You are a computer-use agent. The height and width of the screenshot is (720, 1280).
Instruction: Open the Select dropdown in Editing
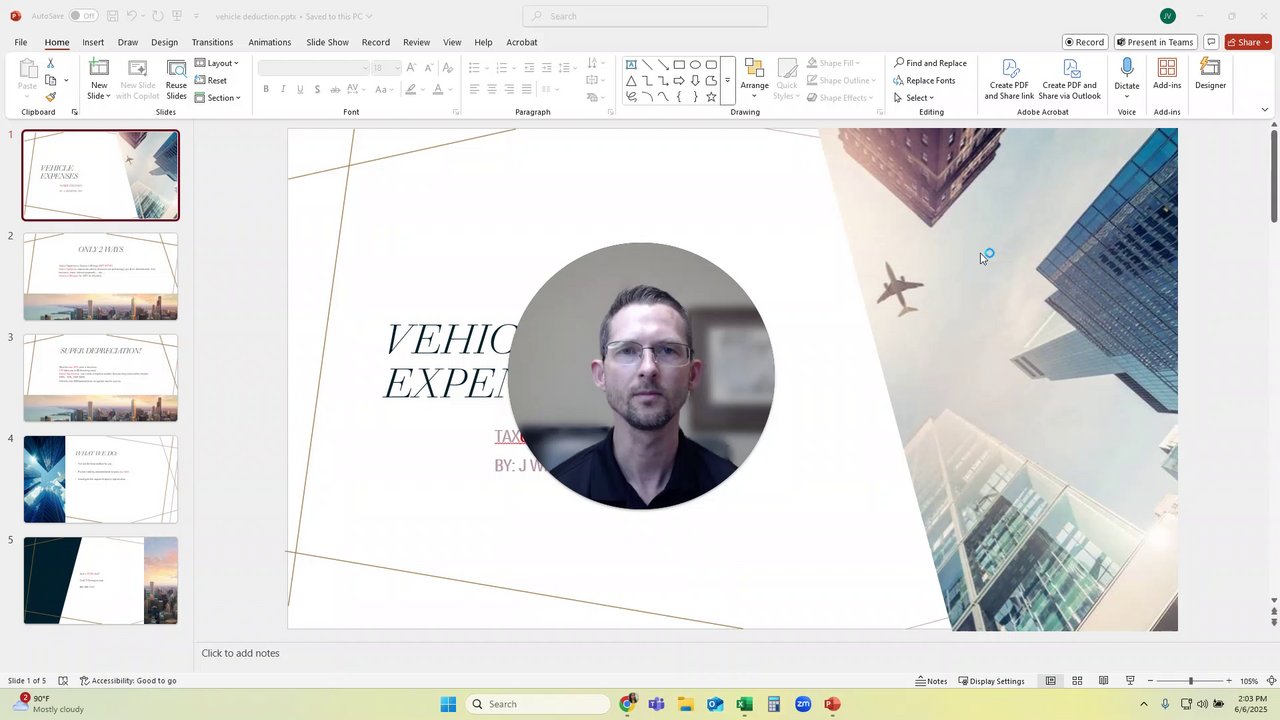[914, 97]
